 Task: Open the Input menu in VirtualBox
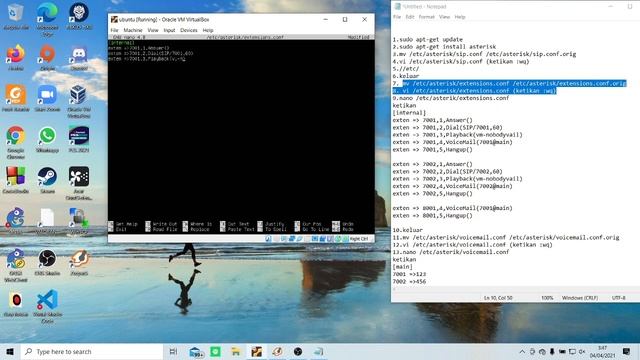[x=169, y=30]
